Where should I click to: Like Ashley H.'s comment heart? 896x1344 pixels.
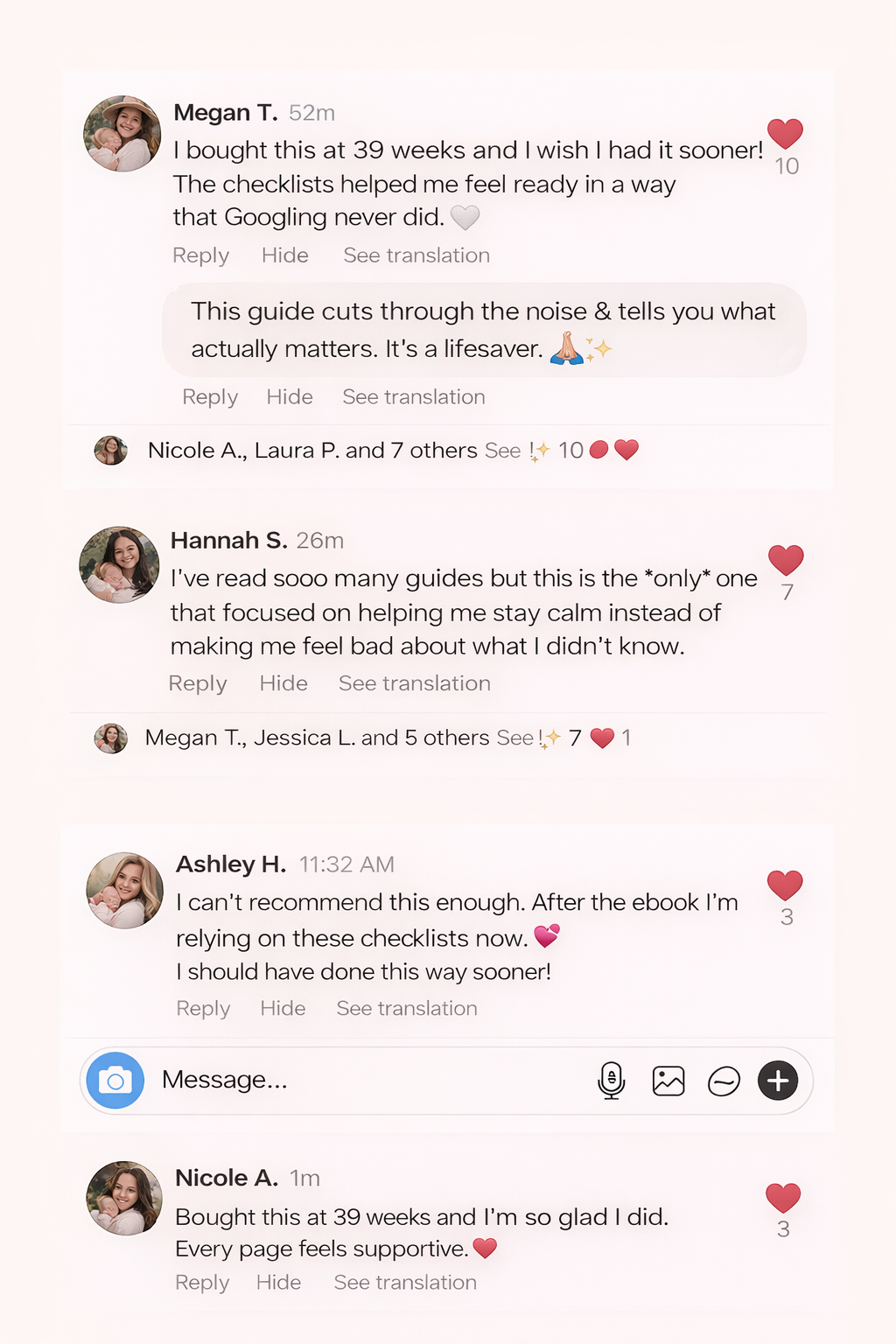pos(785,885)
